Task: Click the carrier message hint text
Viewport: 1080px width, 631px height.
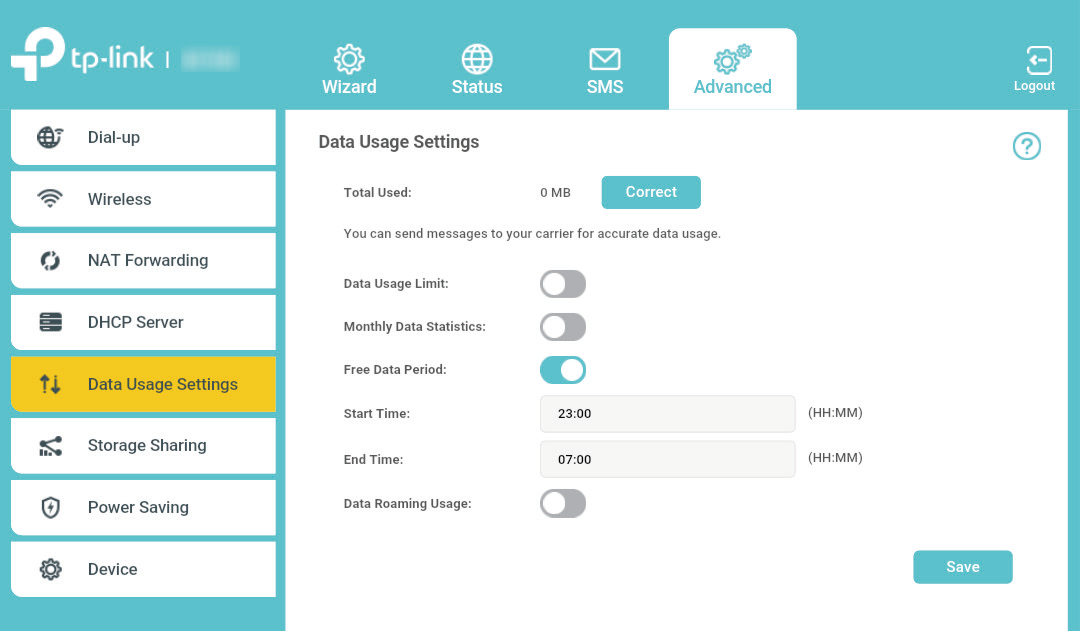Action: pyautogui.click(x=532, y=234)
